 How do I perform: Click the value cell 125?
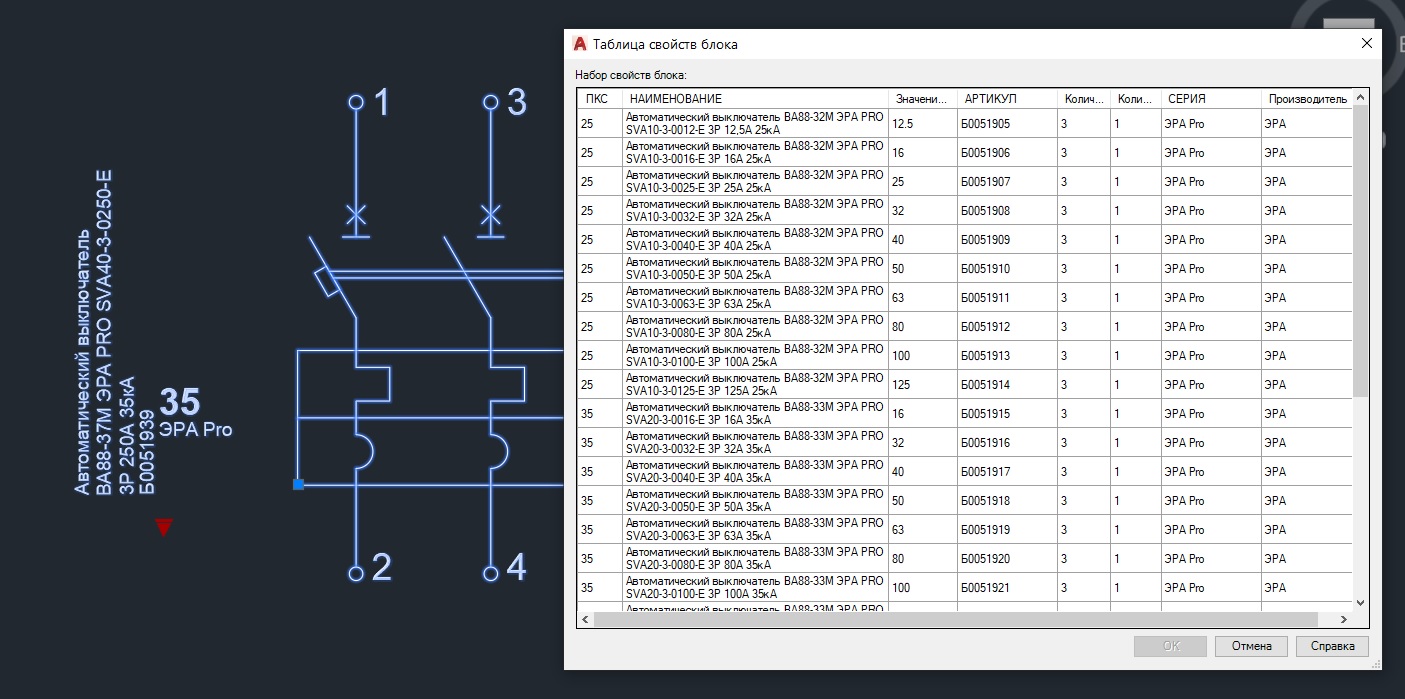click(923, 385)
